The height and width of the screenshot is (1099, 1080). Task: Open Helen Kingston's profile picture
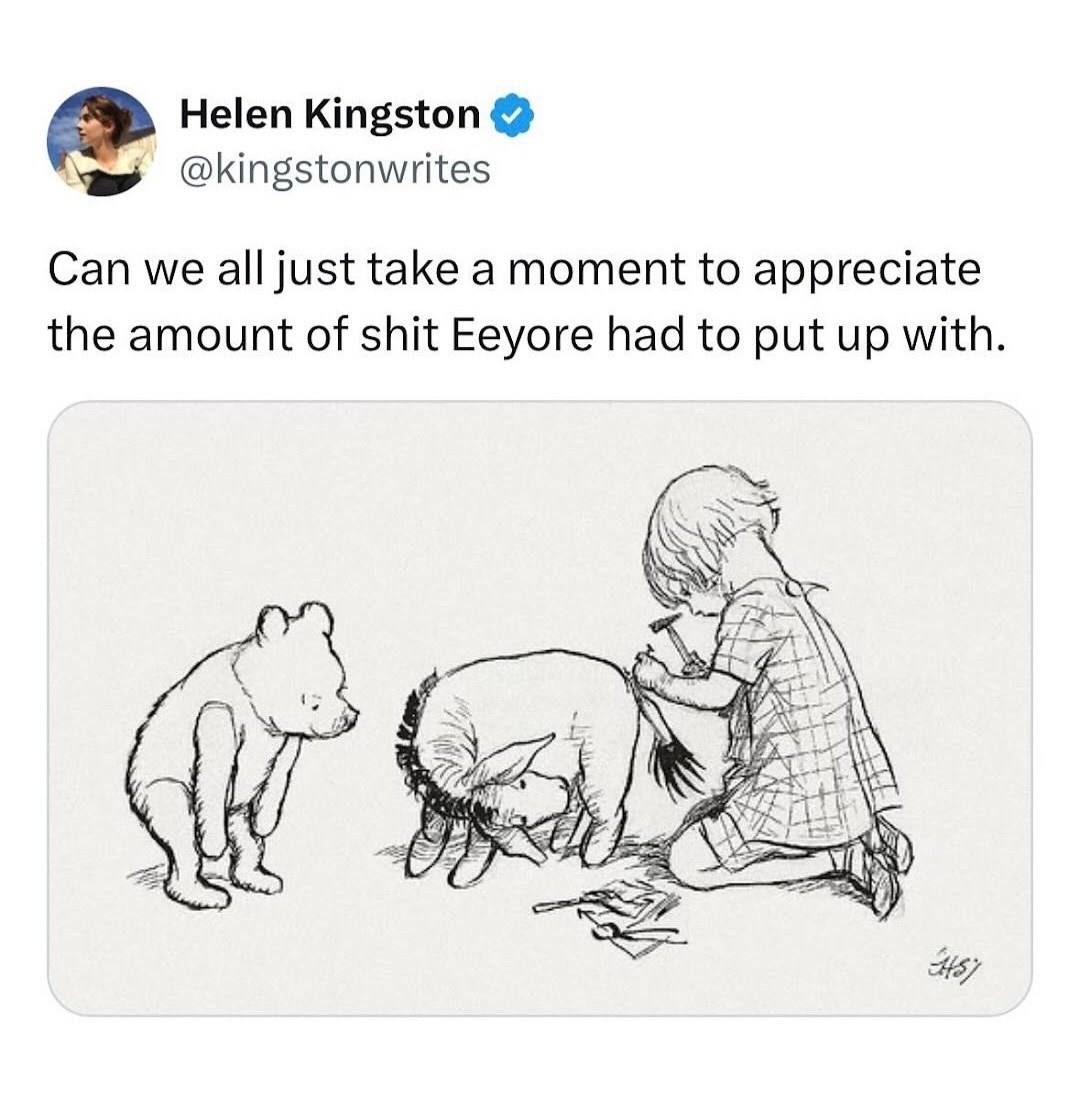click(101, 141)
